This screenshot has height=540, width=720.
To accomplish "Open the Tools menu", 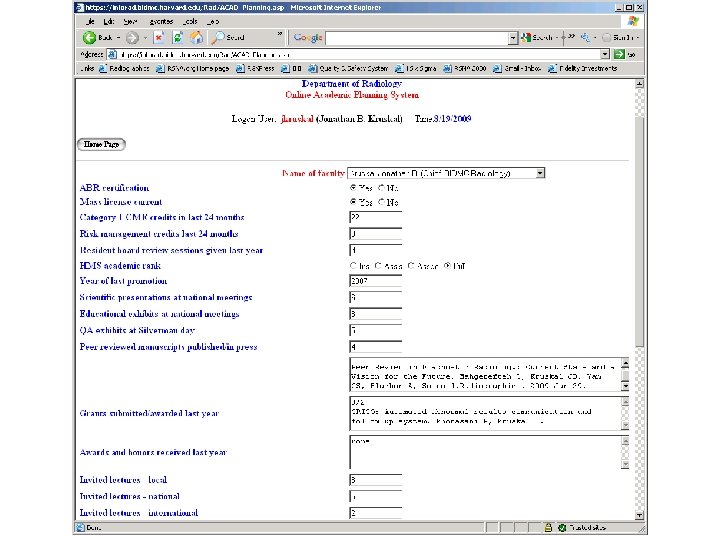I will tap(191, 21).
